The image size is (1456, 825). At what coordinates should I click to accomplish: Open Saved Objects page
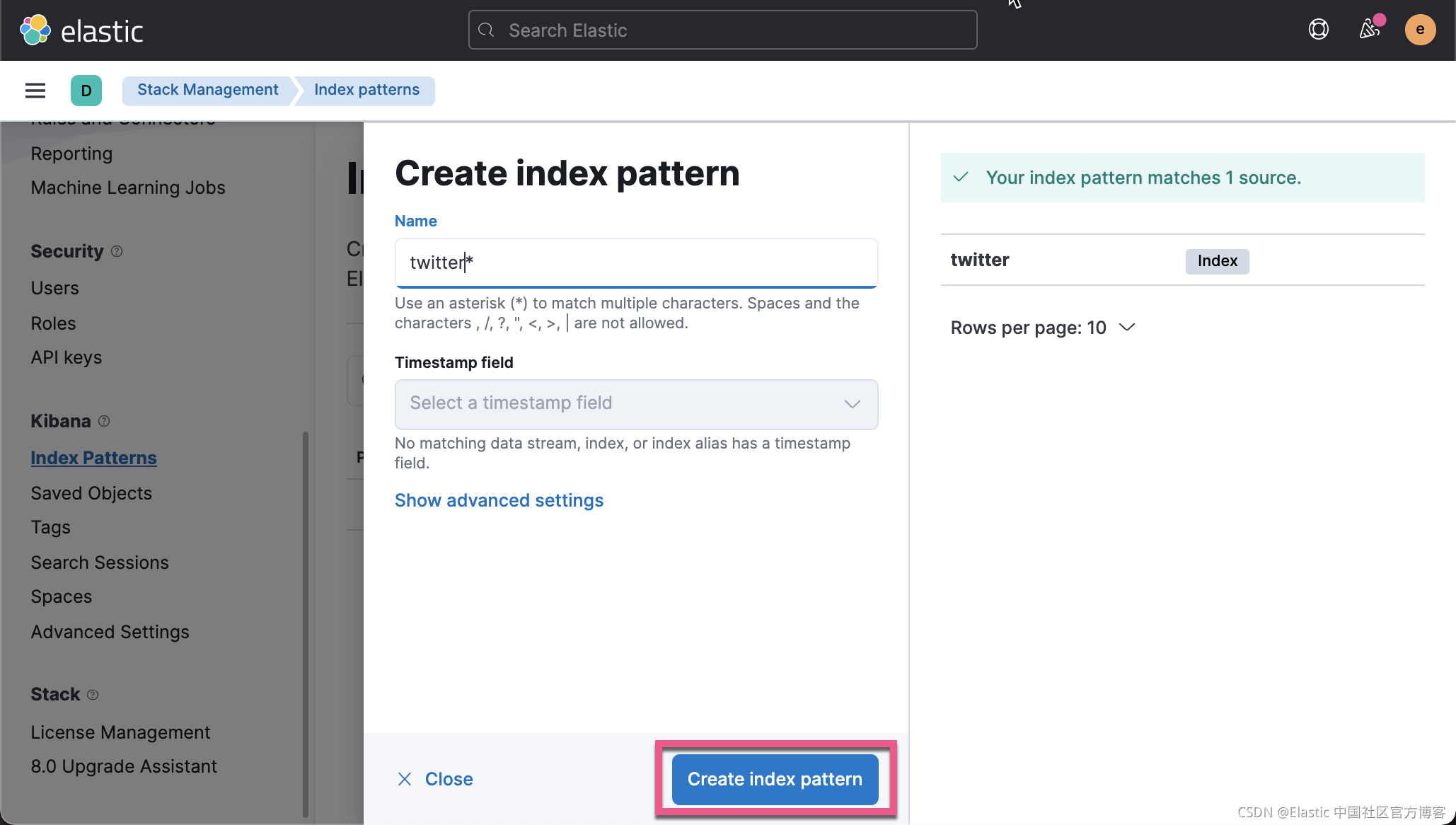tap(91, 493)
